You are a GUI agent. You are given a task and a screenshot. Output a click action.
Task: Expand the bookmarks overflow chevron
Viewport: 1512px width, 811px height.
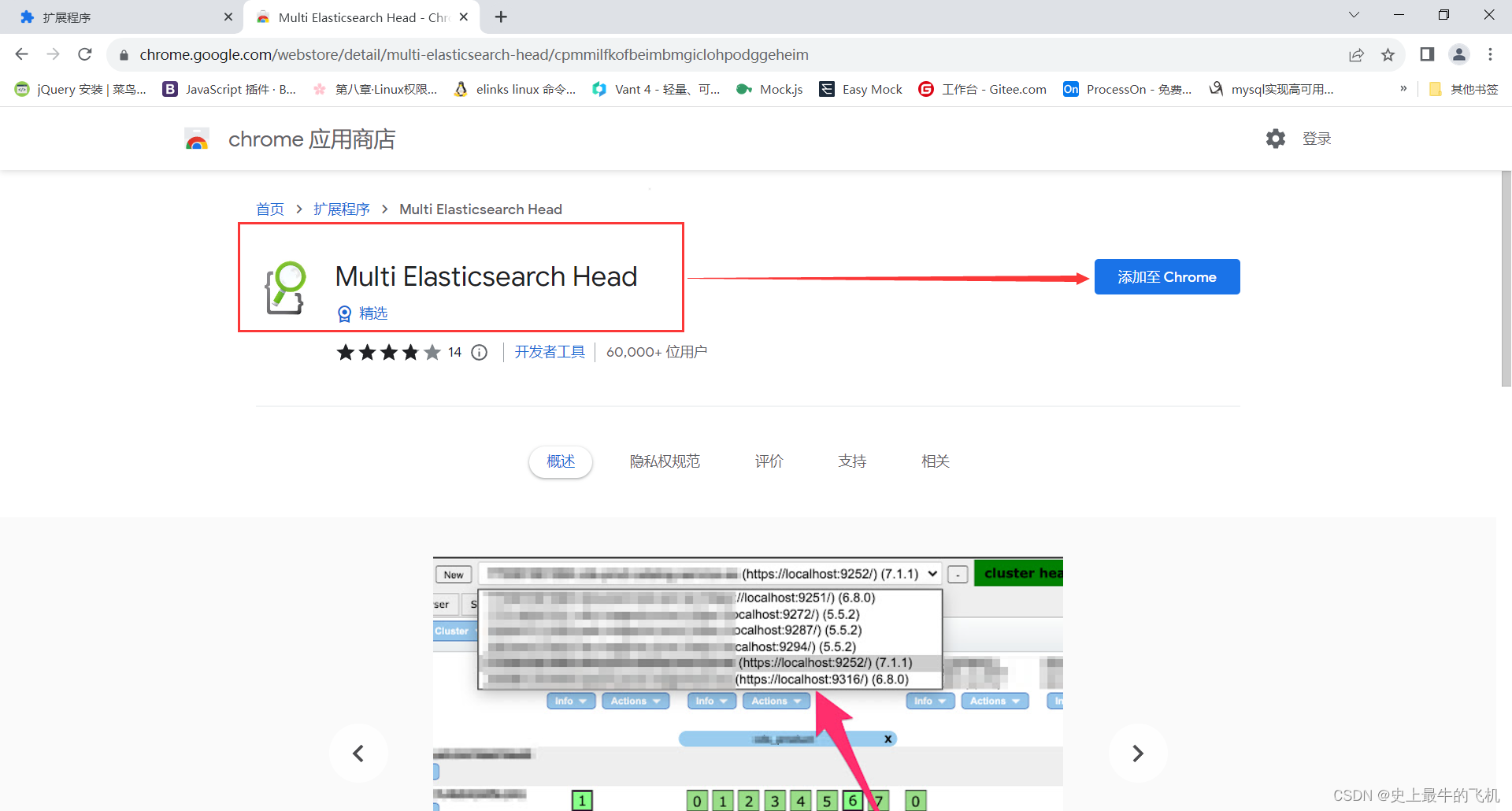1403,89
